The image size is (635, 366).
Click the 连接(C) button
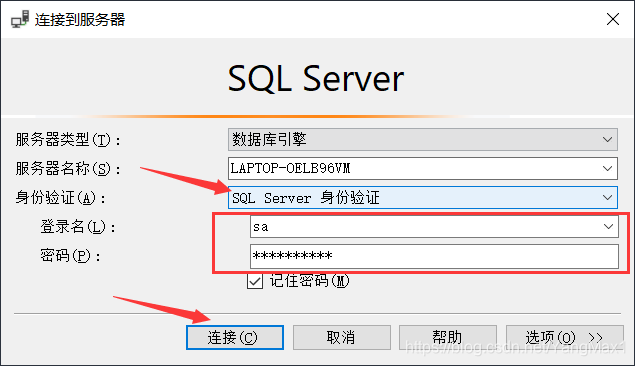click(235, 337)
